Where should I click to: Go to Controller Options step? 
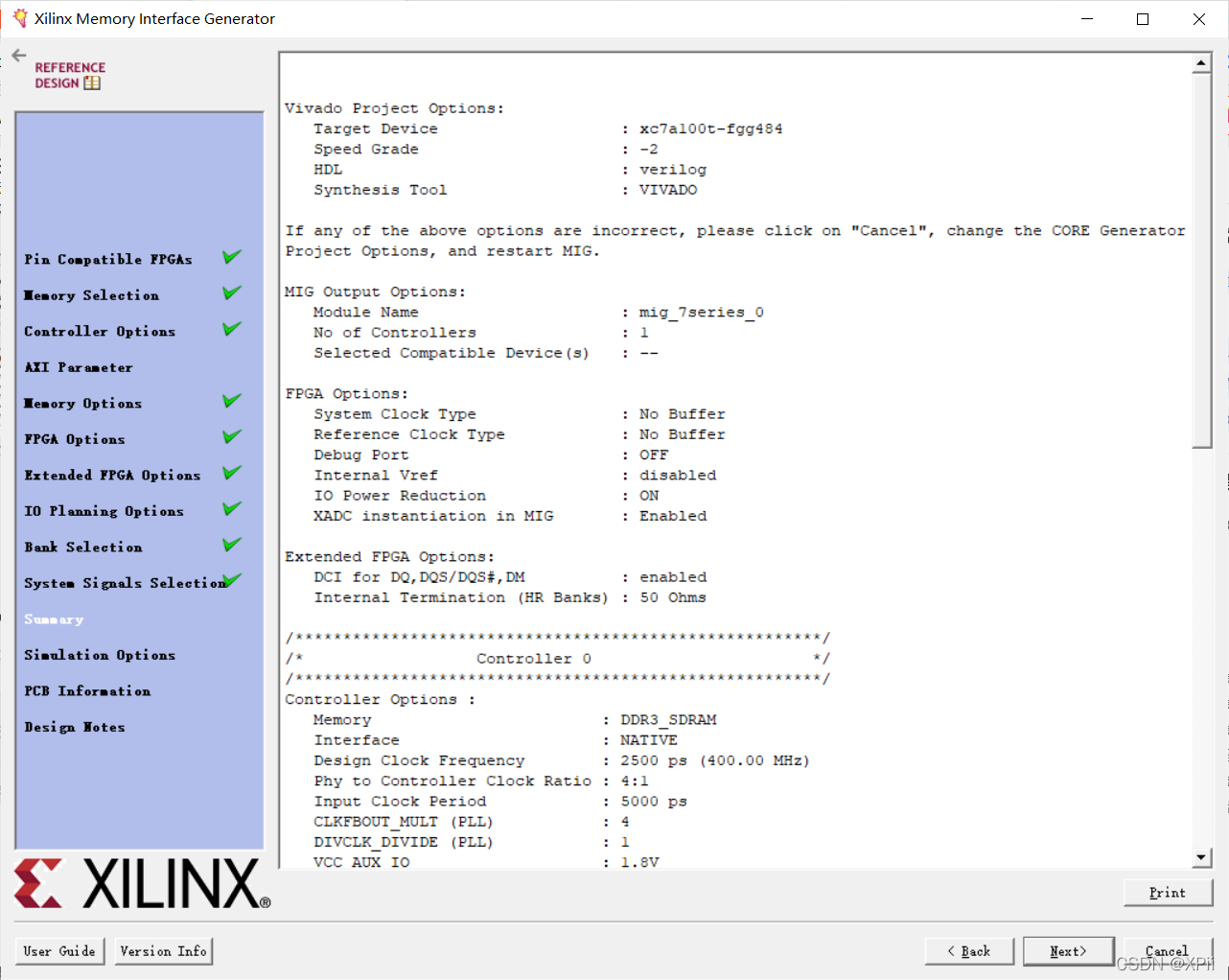pos(100,331)
